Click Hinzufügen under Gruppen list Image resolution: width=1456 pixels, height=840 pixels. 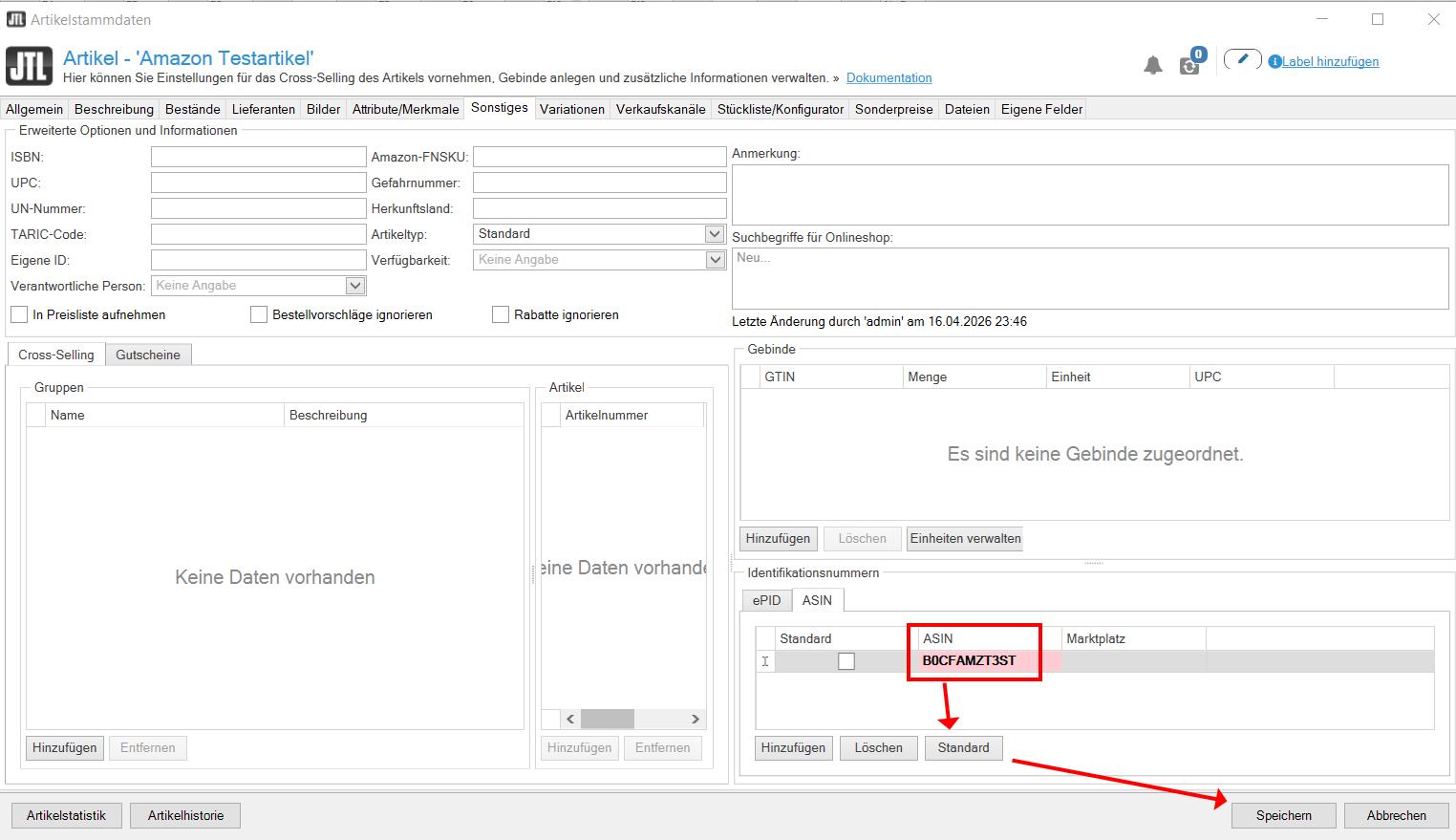point(65,747)
